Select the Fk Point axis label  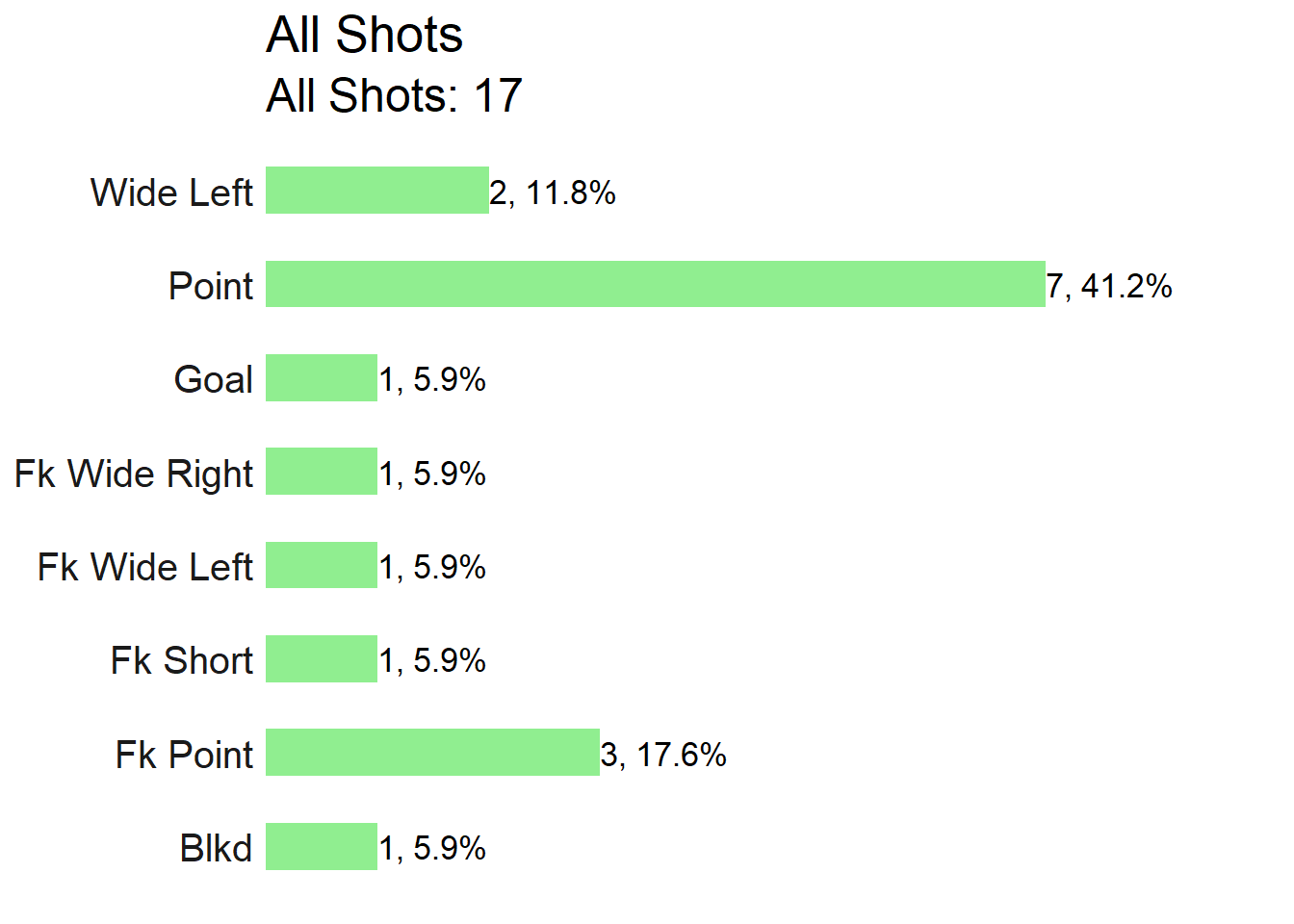[184, 755]
